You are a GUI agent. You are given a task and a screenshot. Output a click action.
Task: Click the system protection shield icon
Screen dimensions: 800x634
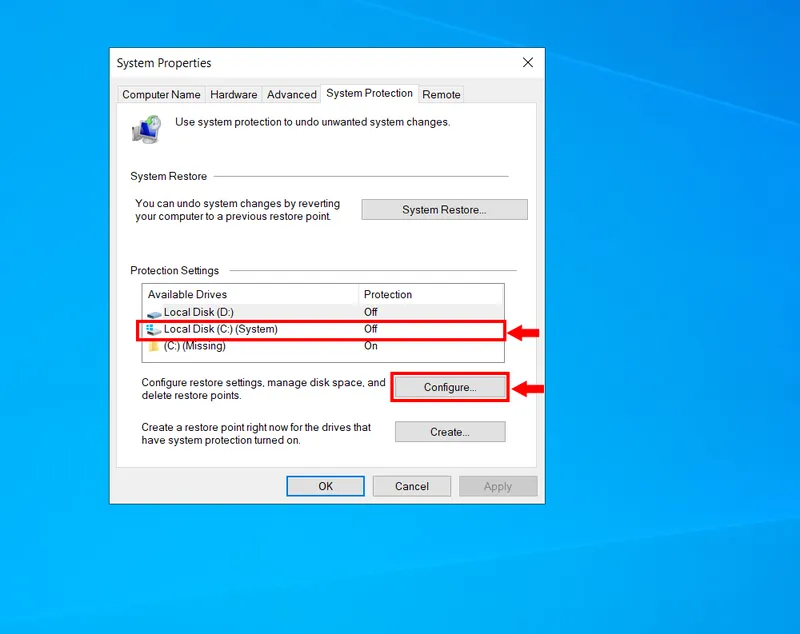coord(146,128)
